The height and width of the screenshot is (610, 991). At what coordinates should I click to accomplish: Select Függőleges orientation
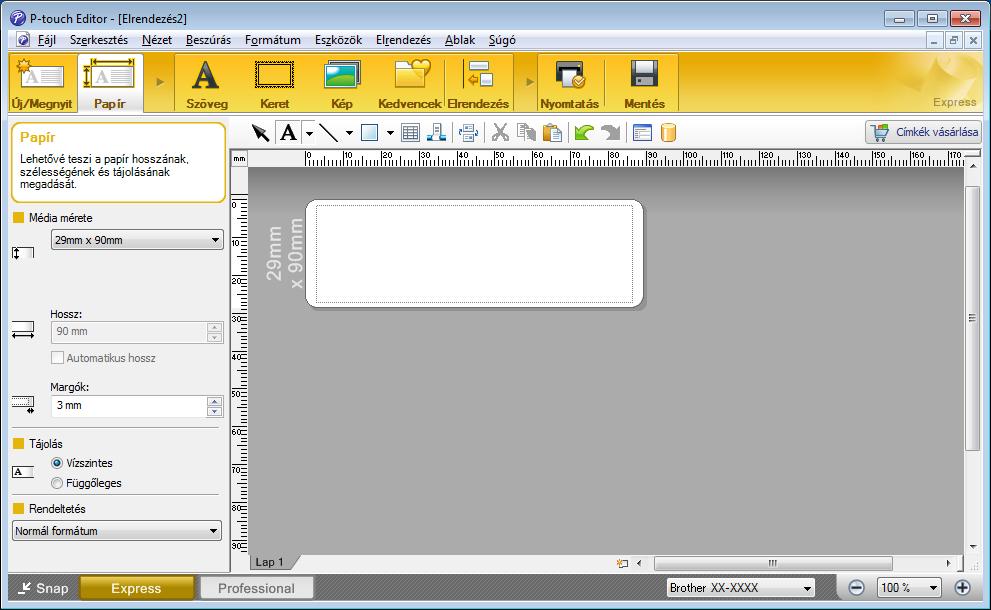click(57, 484)
